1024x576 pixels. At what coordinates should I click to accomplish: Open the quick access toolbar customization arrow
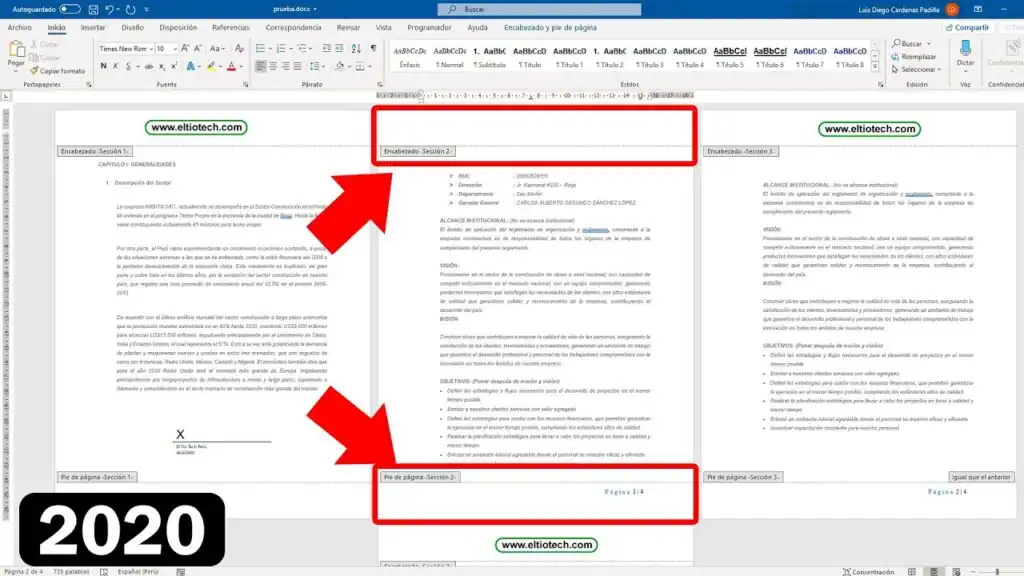(x=146, y=9)
